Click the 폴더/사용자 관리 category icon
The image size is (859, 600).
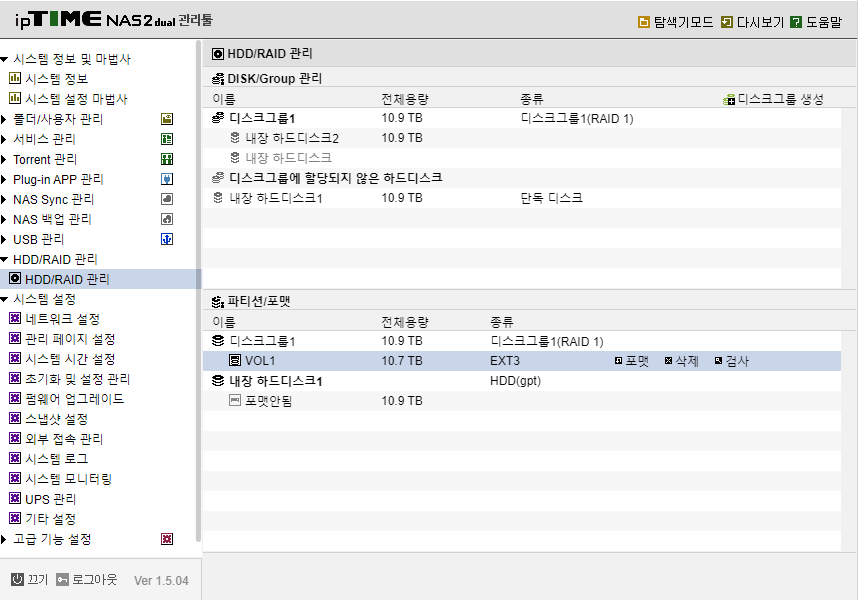[167, 119]
